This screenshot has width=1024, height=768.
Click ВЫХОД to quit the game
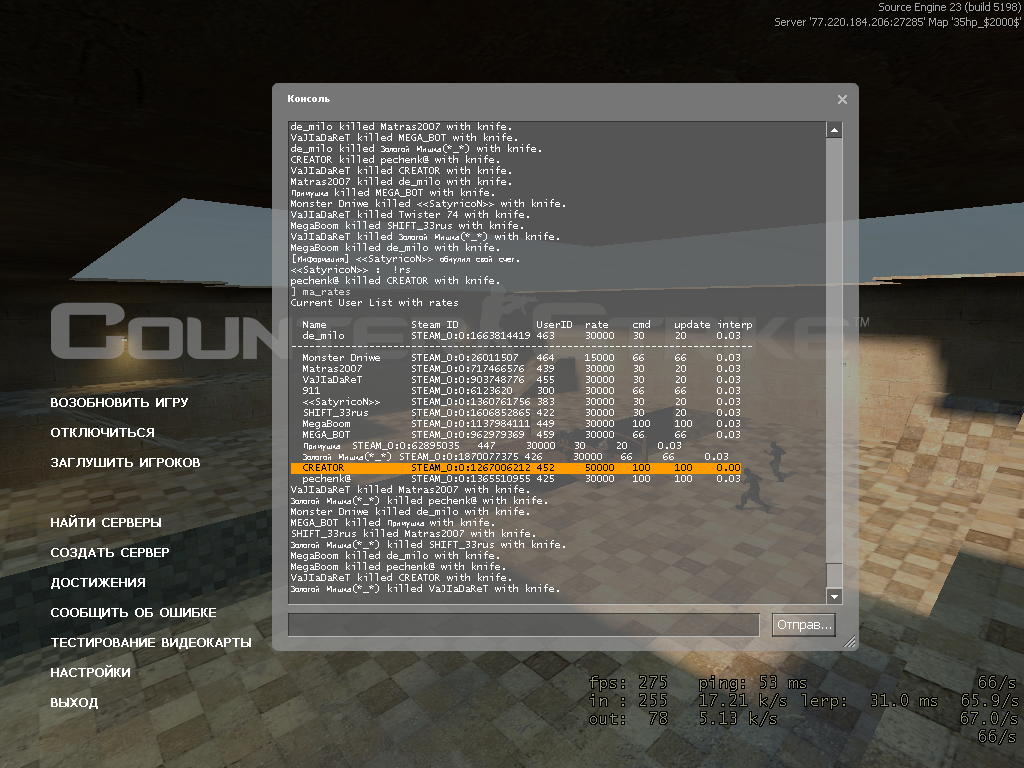(74, 703)
